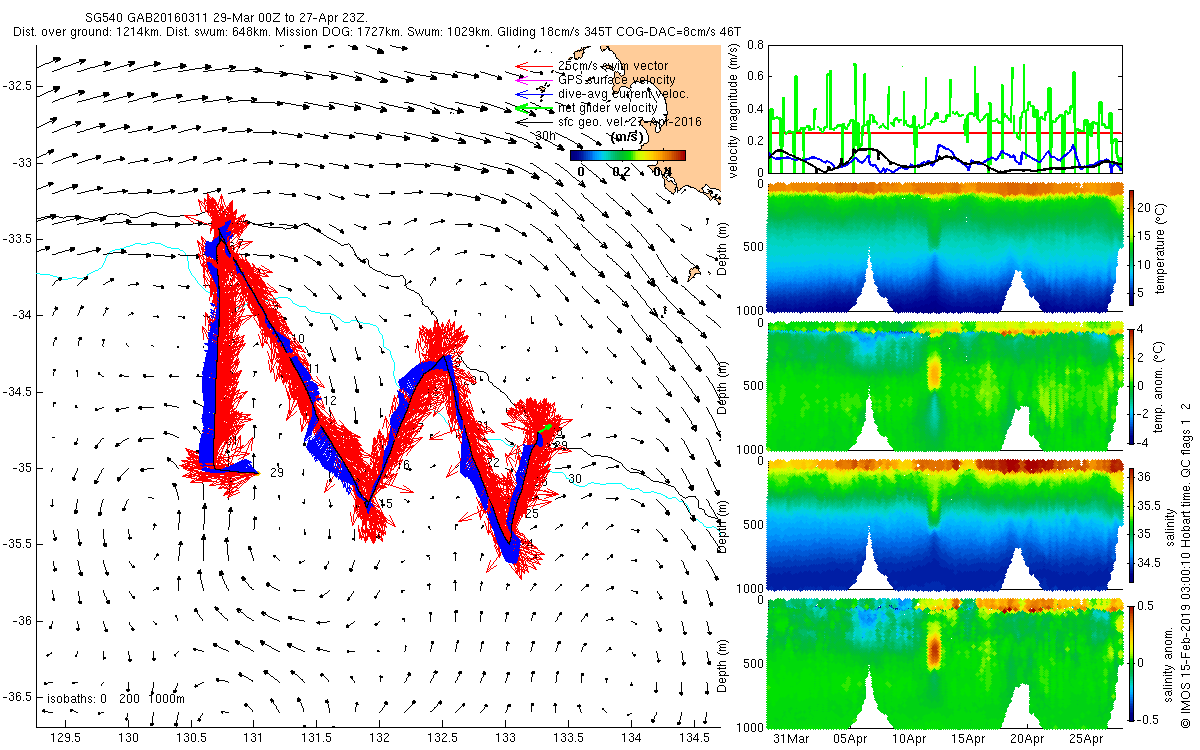
Task: Click the salinity anomaly hotspot near 12 Apr
Action: [x=934, y=648]
